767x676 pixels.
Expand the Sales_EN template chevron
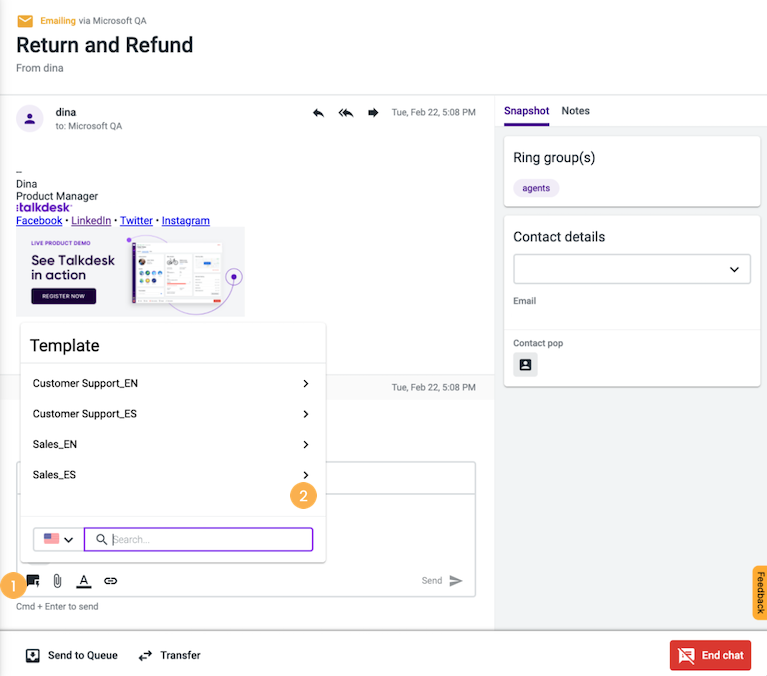click(306, 444)
